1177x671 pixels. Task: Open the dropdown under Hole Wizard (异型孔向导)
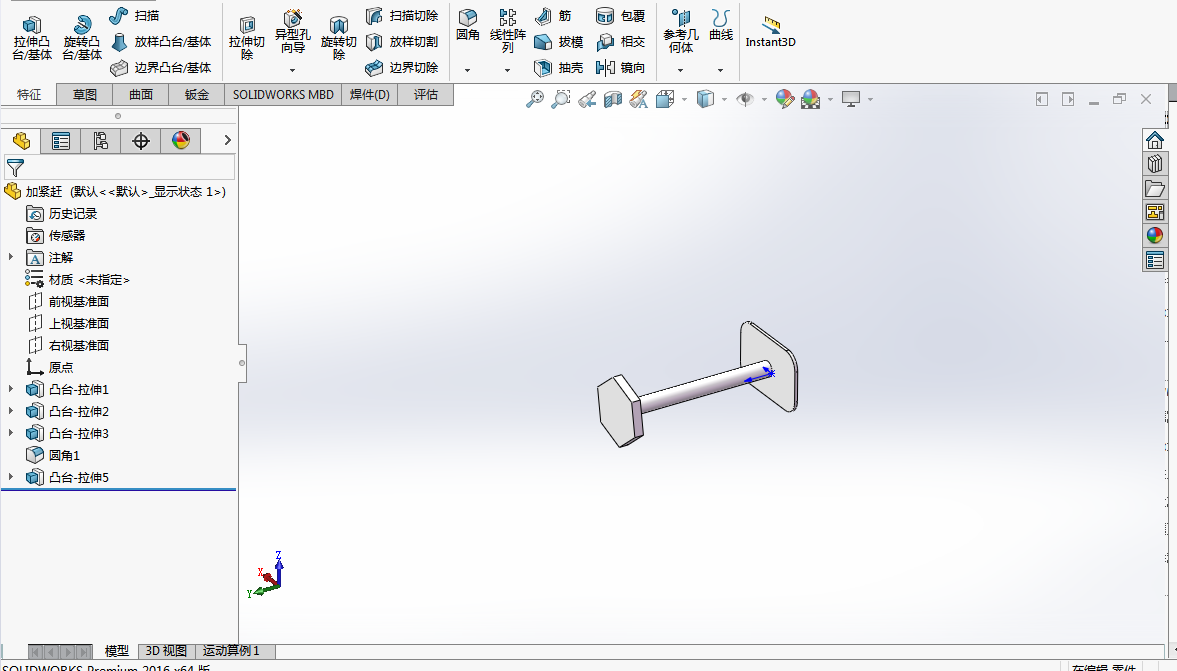(x=292, y=71)
